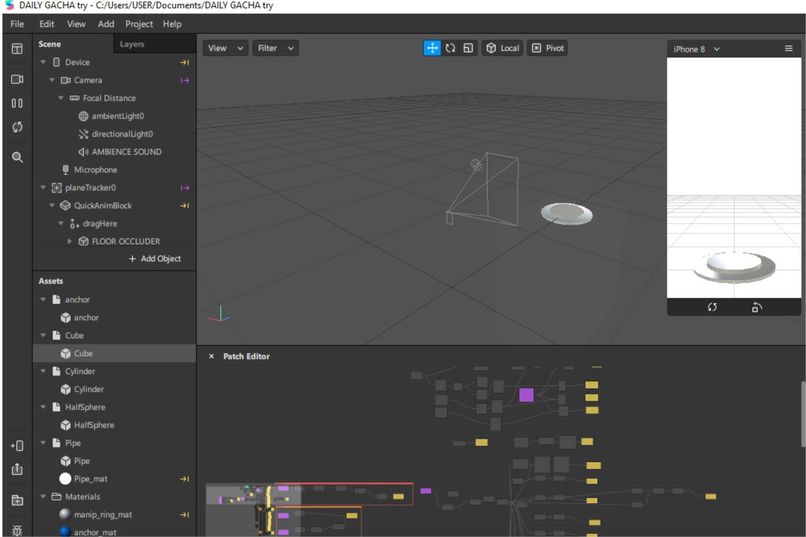Open the search magnifier icon in left sidebar
The image size is (806, 537).
coord(17,157)
